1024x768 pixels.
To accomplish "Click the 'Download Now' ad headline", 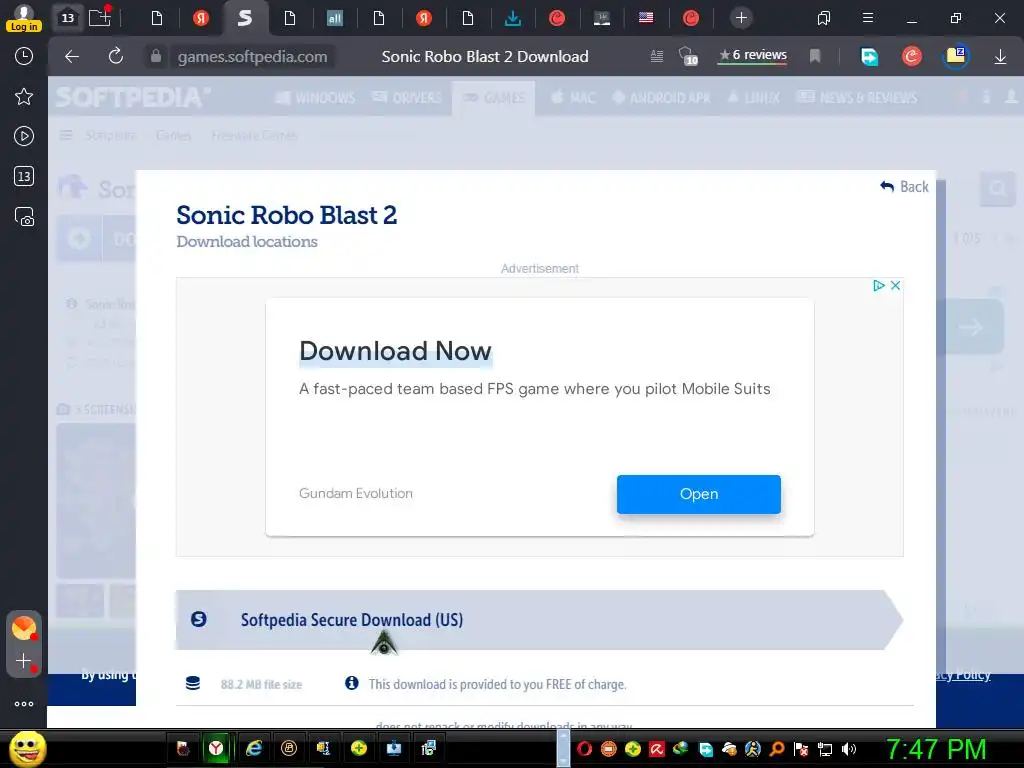I will tap(395, 351).
